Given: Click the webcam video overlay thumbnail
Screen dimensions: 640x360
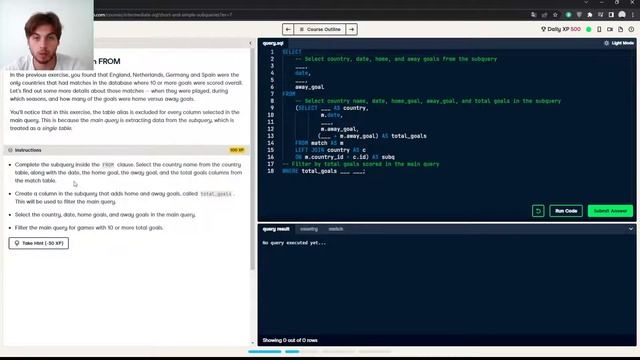Looking at the screenshot, I should [47, 35].
